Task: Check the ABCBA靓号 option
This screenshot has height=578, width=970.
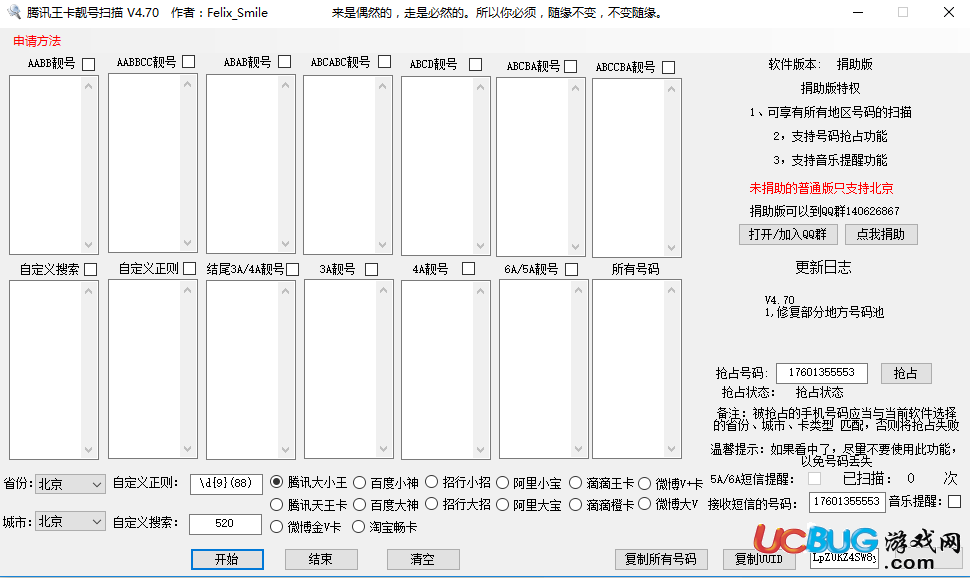Action: (x=571, y=66)
